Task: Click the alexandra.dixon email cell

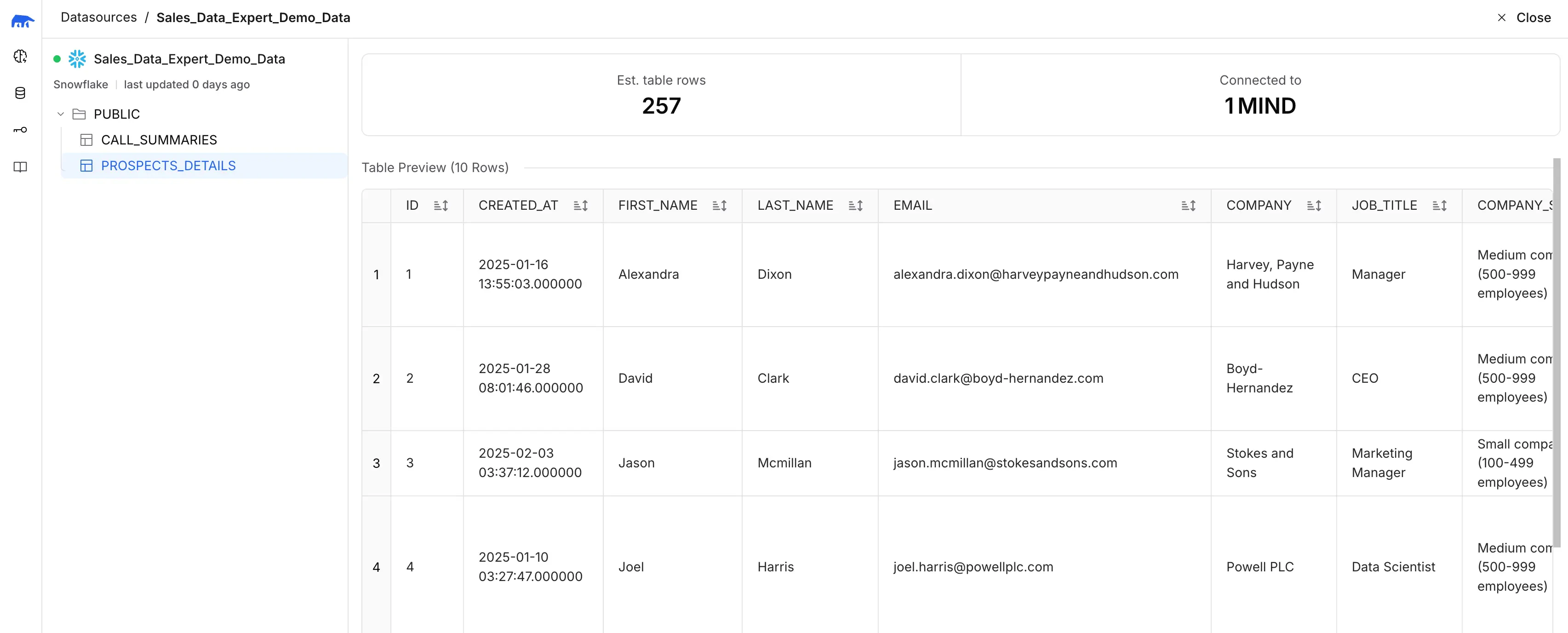Action: click(1036, 275)
